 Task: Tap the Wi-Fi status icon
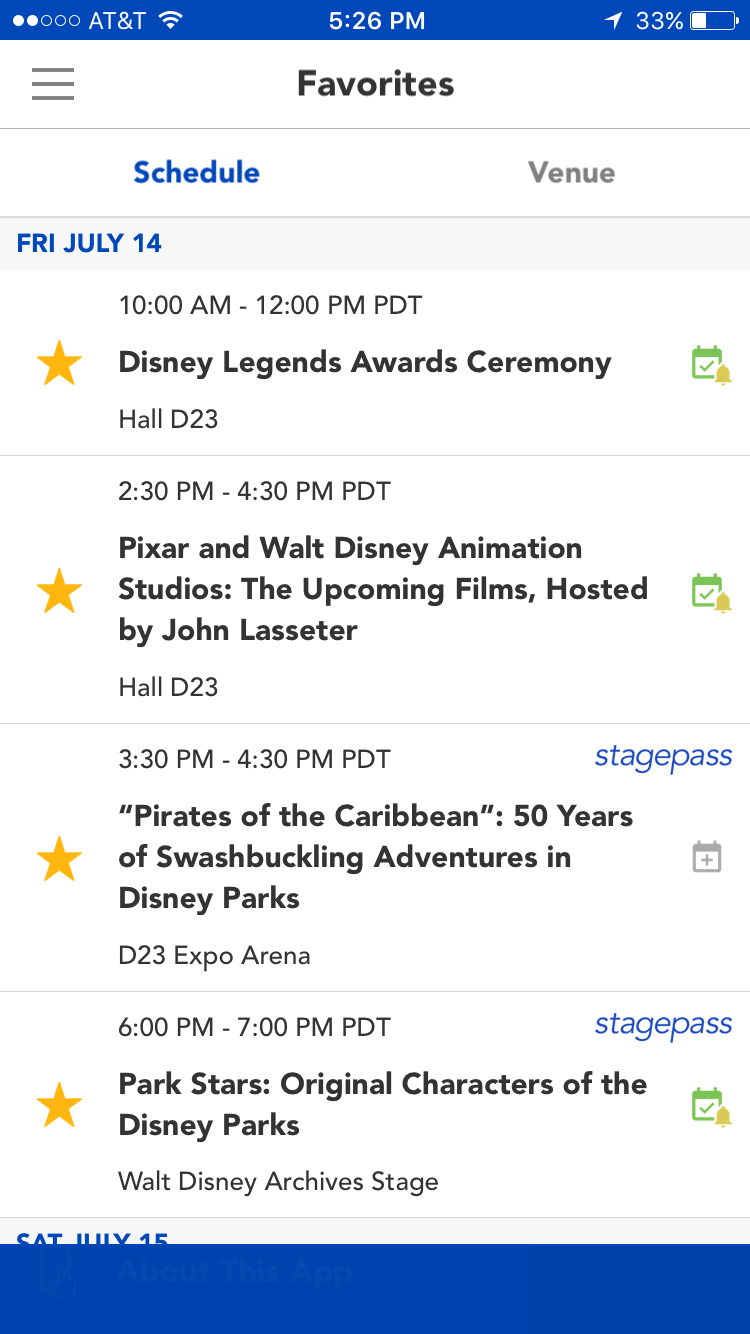pos(170,20)
